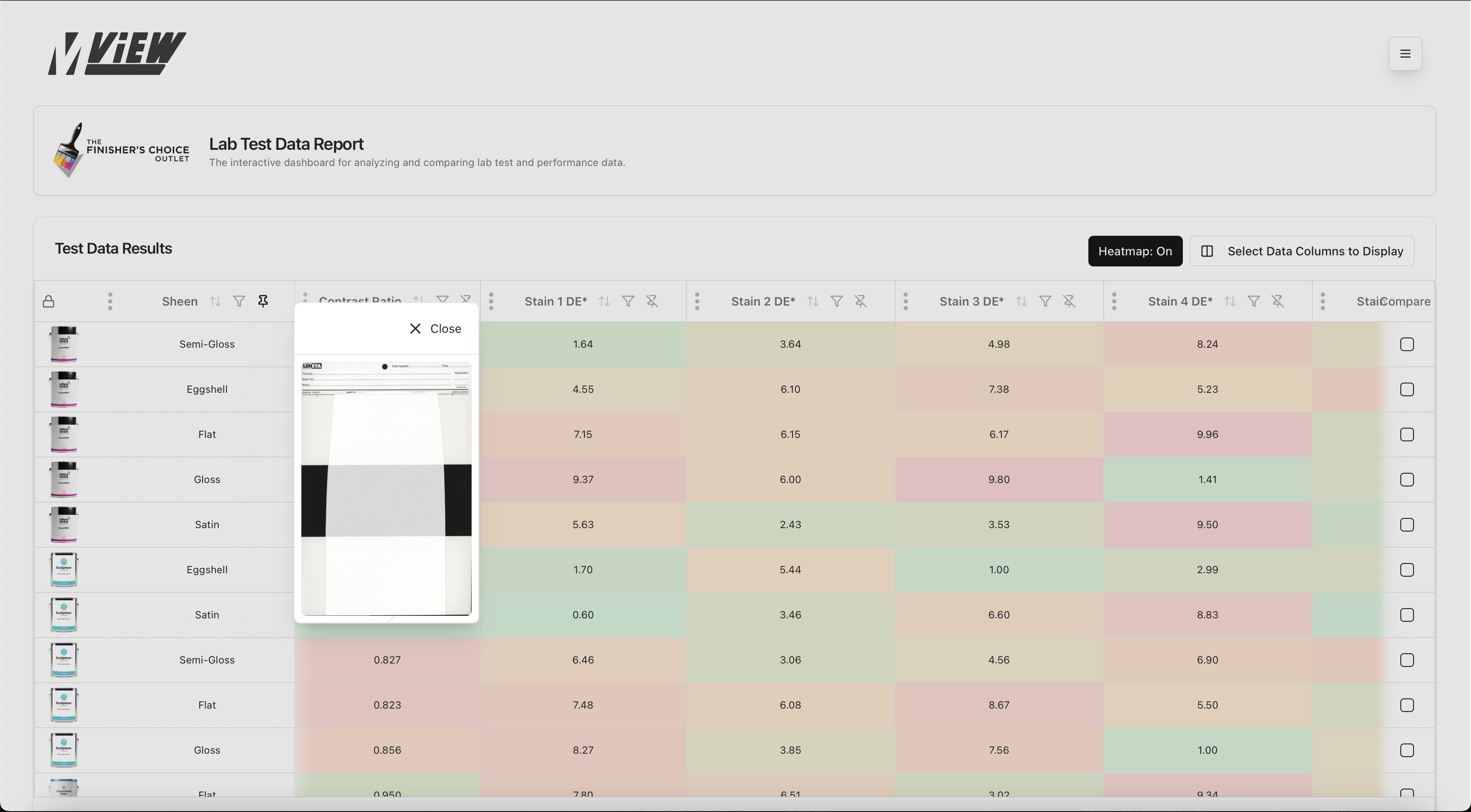
Task: Open the three-dot menu for the Sheen column
Action: point(110,301)
